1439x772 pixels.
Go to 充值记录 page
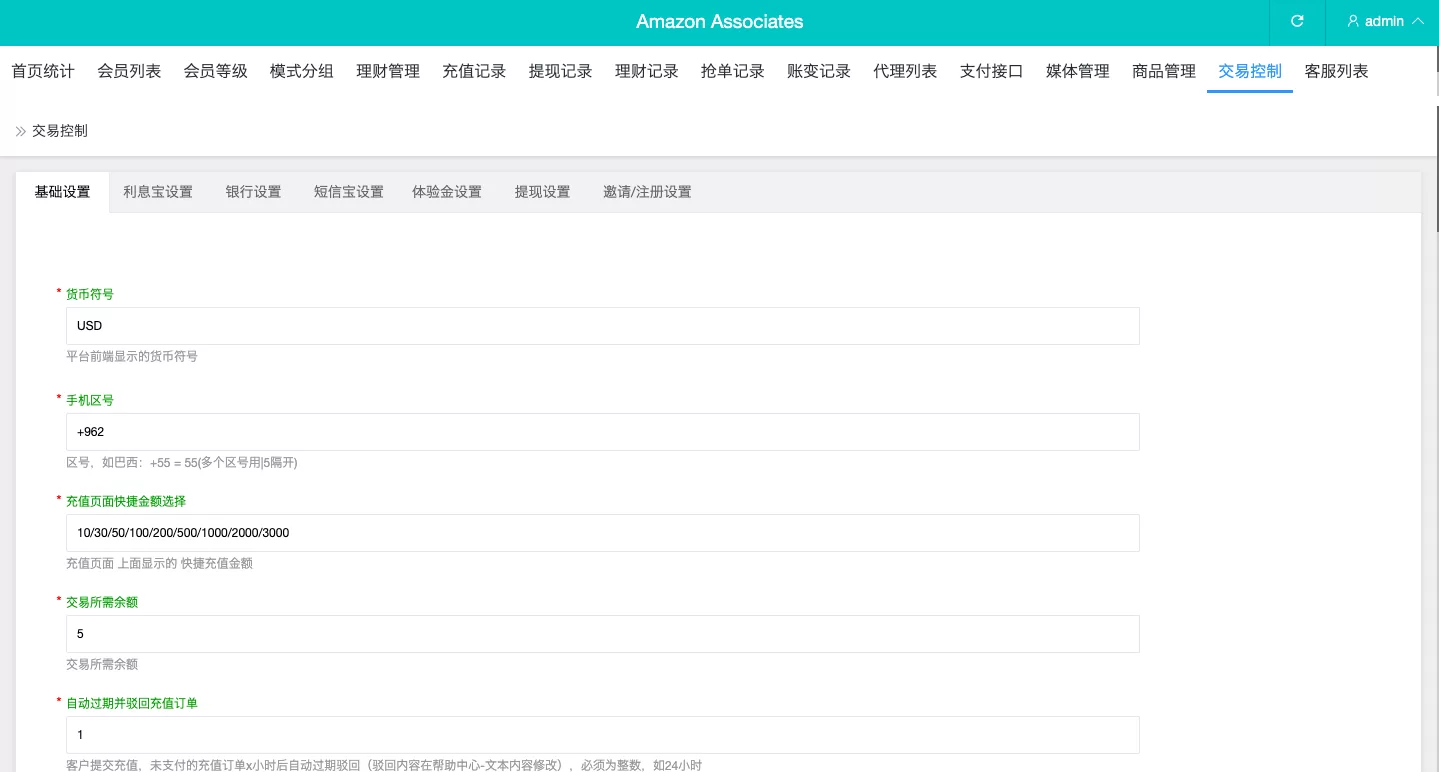tap(474, 71)
